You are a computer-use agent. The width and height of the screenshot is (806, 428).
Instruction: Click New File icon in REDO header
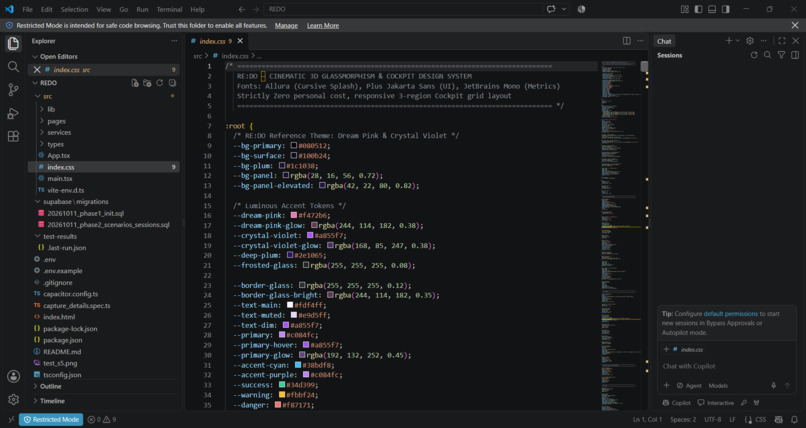point(135,83)
